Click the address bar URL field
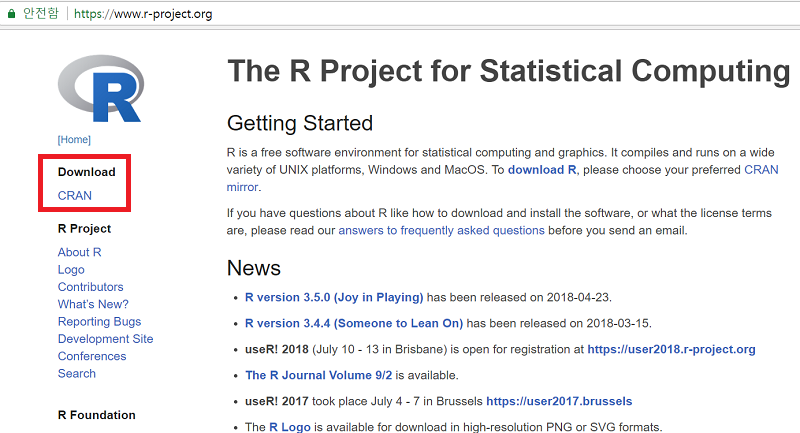This screenshot has height=433, width=800. pyautogui.click(x=143, y=14)
